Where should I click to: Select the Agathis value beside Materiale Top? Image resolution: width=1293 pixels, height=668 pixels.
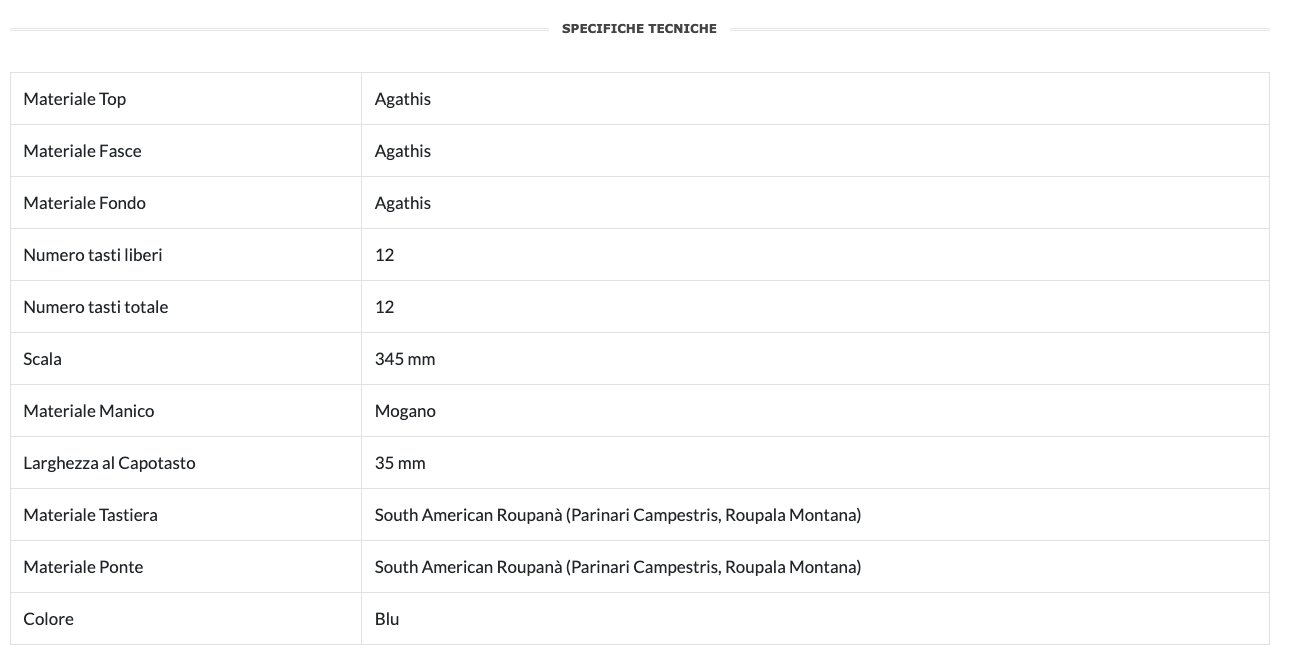click(x=403, y=99)
